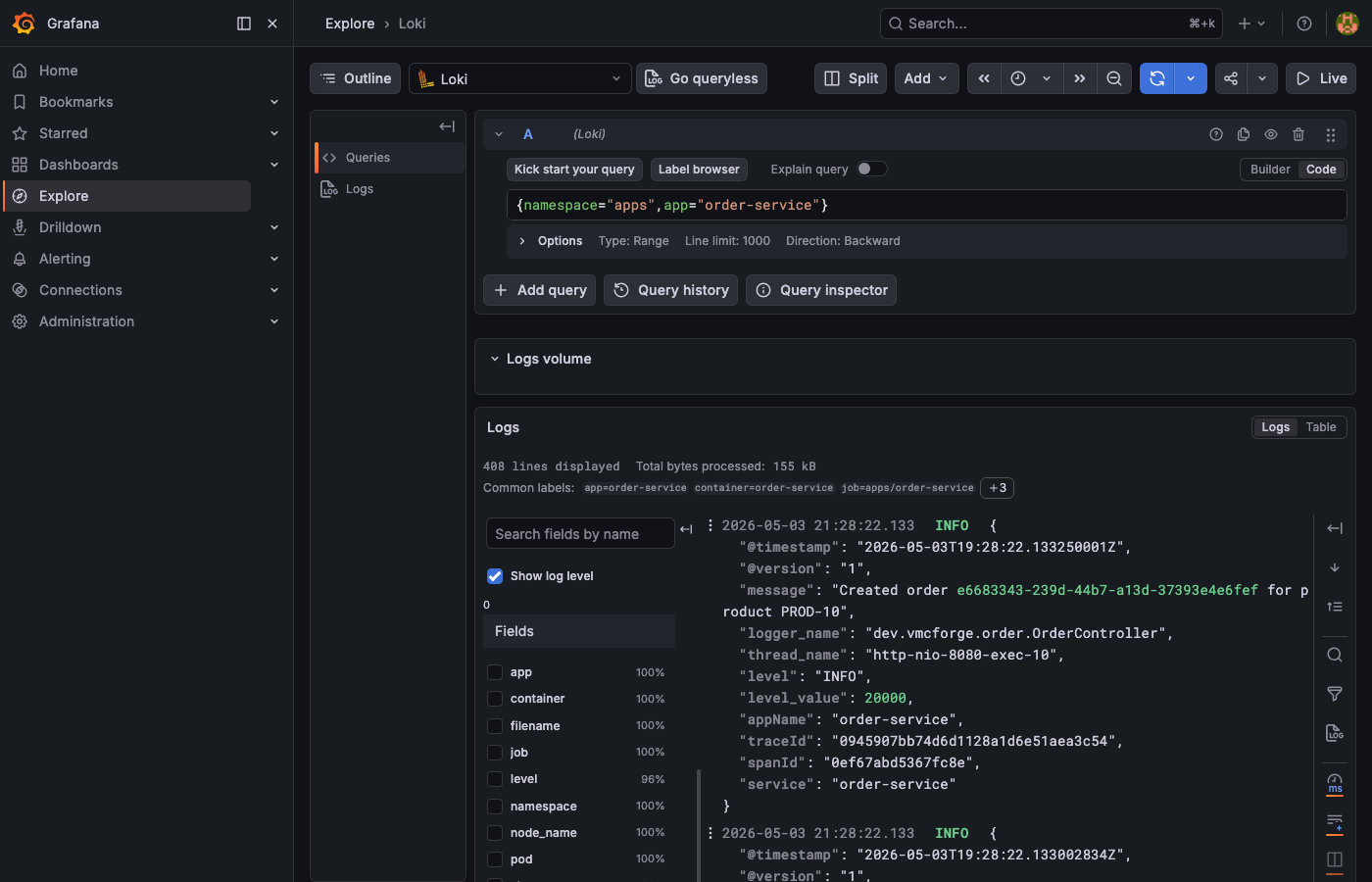Viewport: 1372px width, 882px height.
Task: Select Queries in outline panel
Action: pos(390,158)
